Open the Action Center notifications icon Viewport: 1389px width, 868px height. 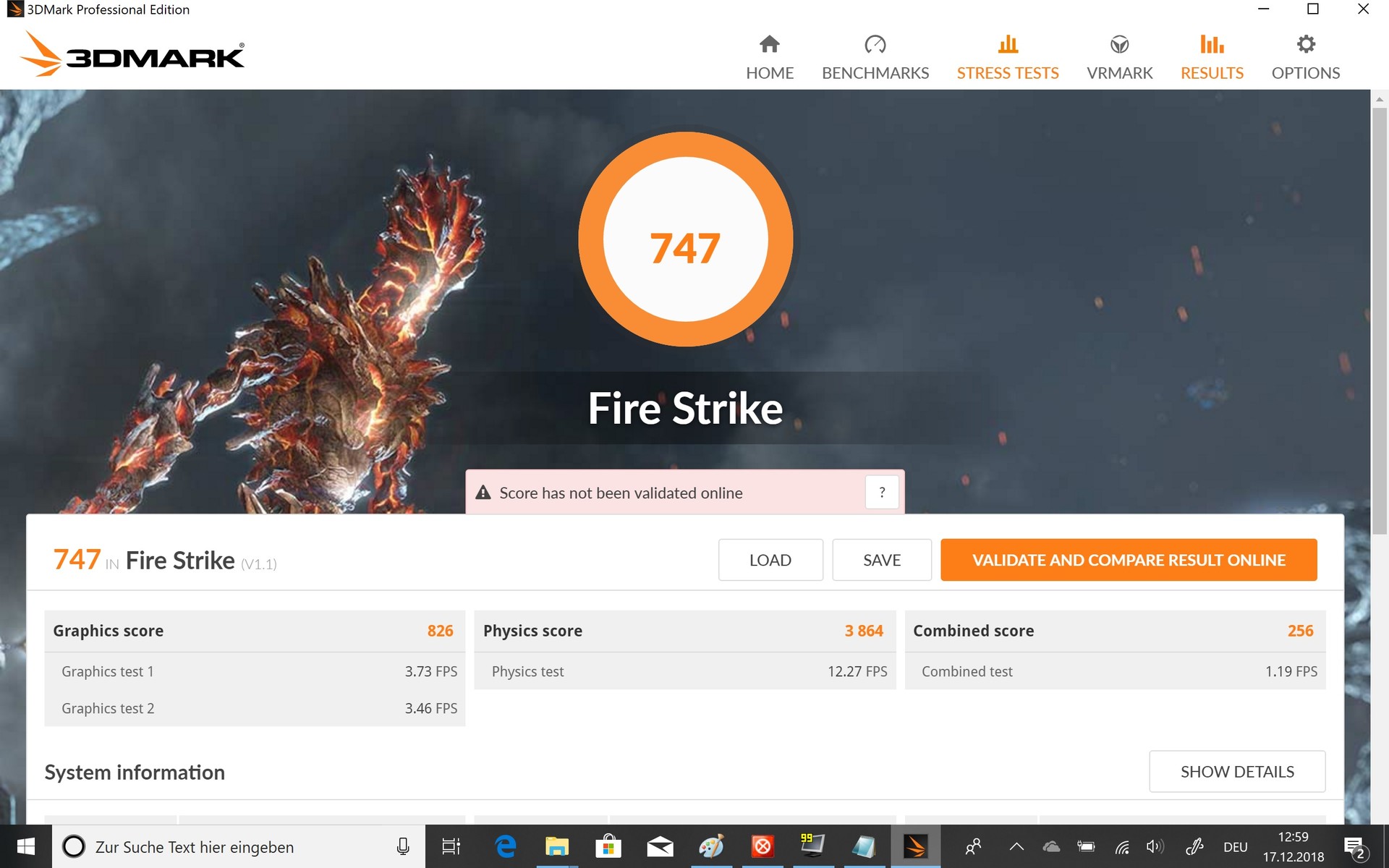[x=1356, y=847]
